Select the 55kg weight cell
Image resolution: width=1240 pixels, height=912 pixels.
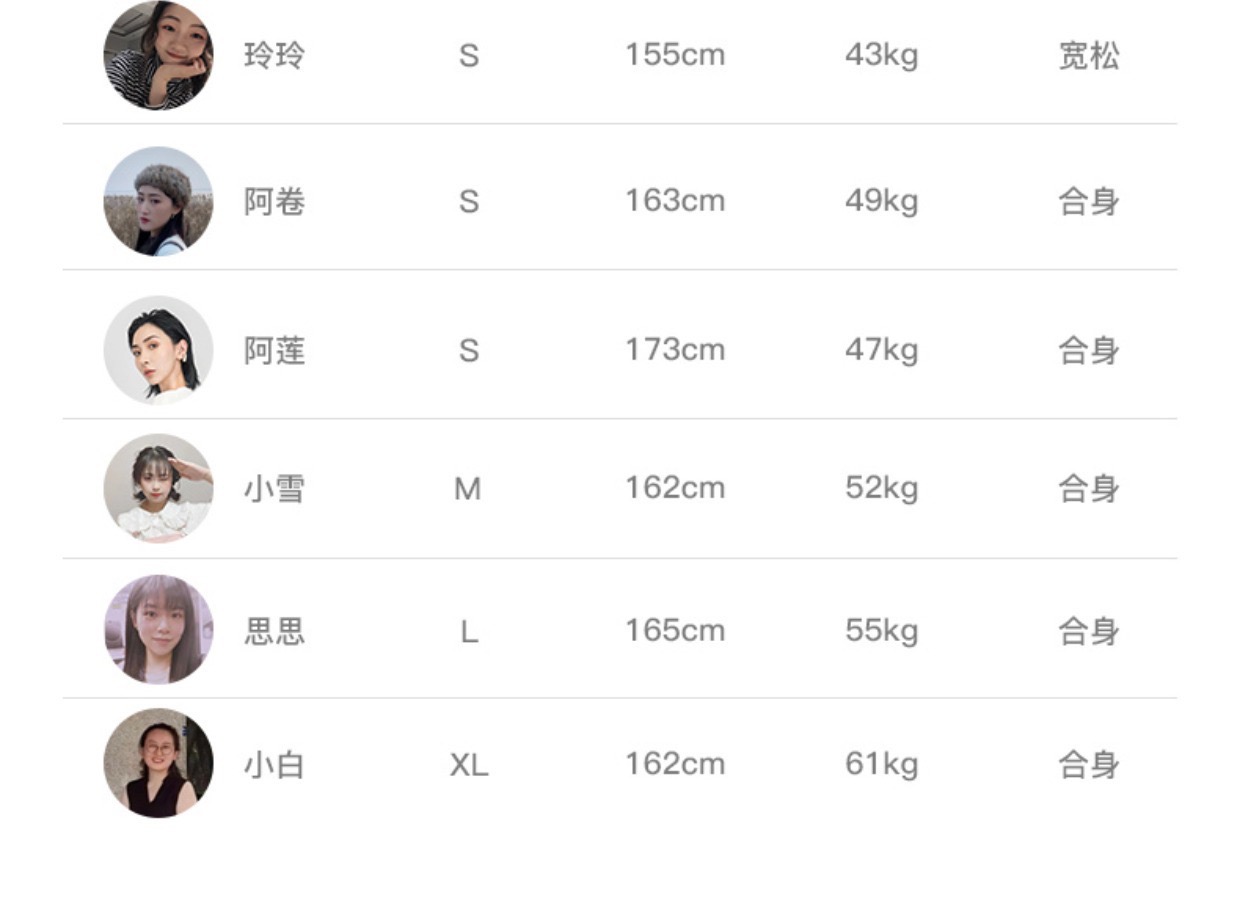[x=881, y=630]
